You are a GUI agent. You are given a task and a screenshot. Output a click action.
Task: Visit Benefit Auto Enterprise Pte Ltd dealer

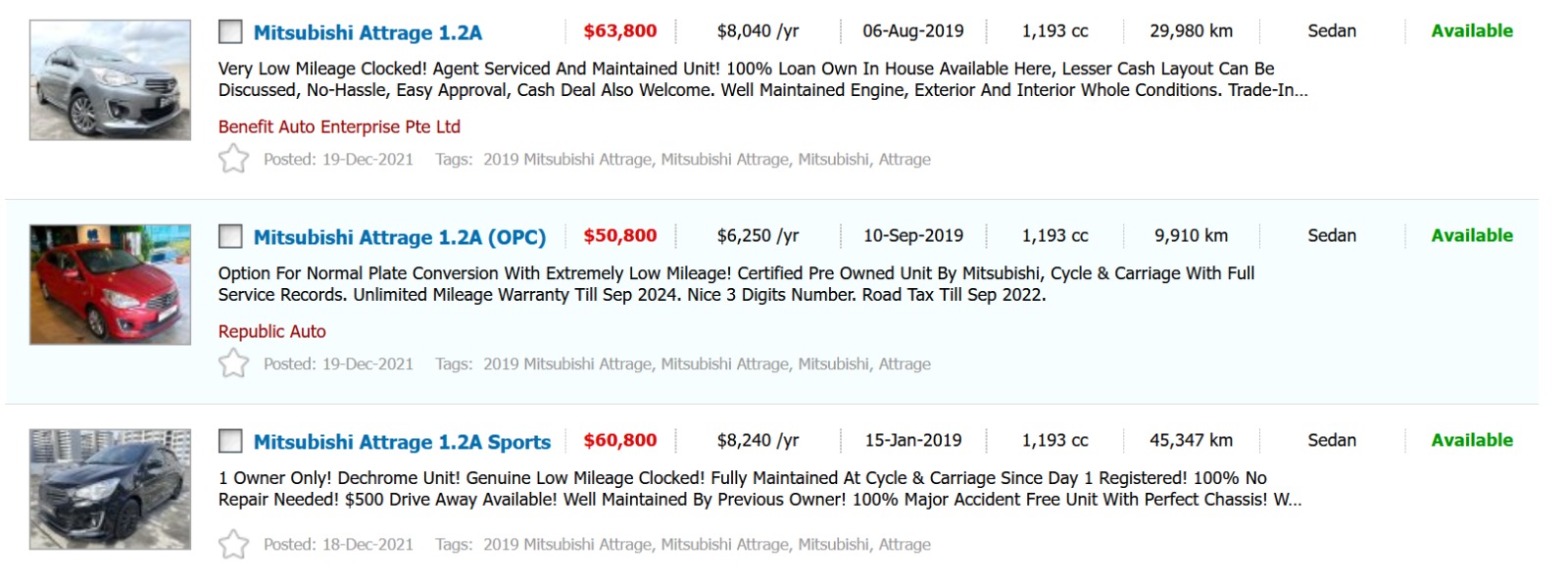339,126
